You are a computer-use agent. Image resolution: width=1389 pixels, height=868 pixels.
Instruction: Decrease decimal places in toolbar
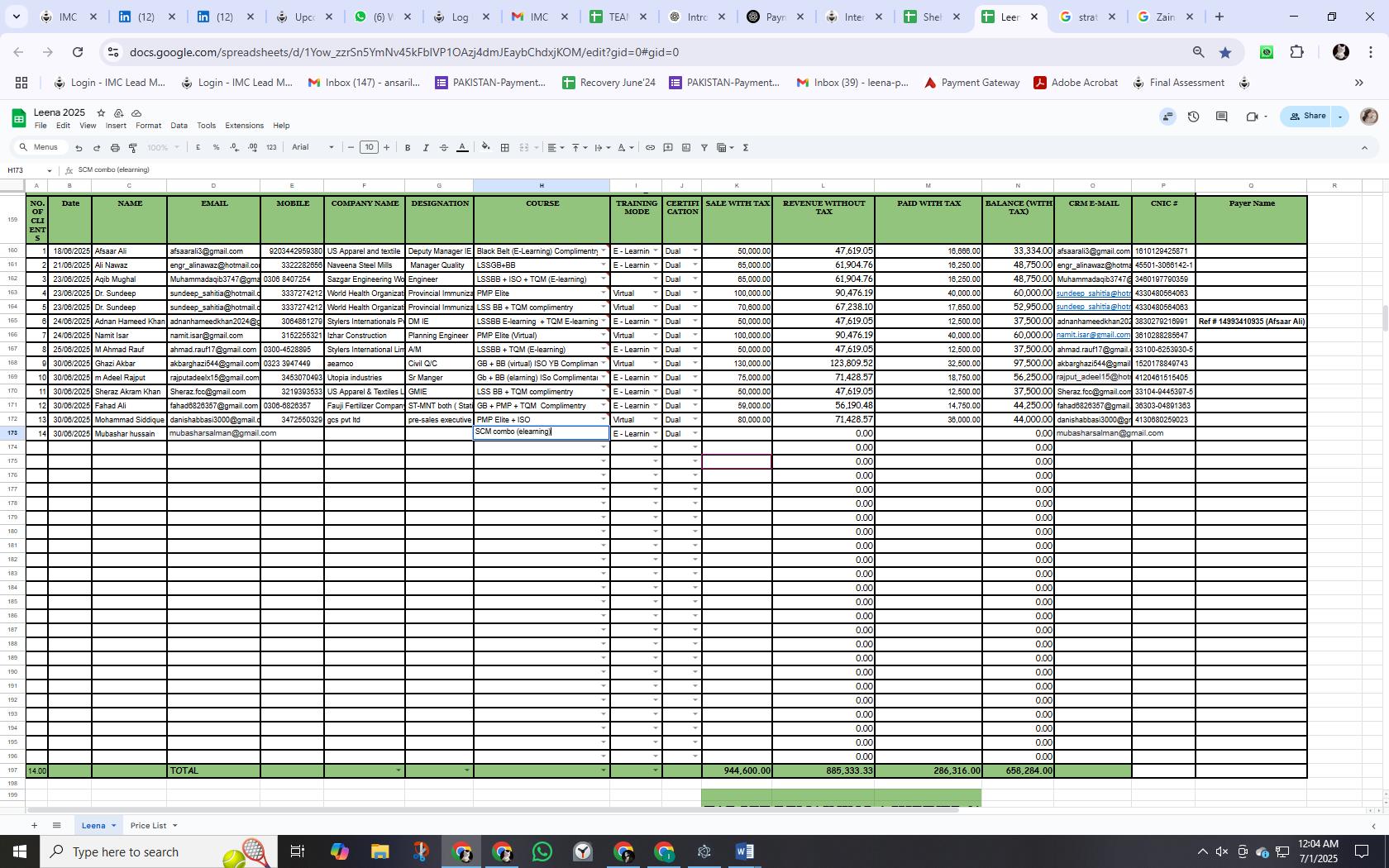[235, 147]
